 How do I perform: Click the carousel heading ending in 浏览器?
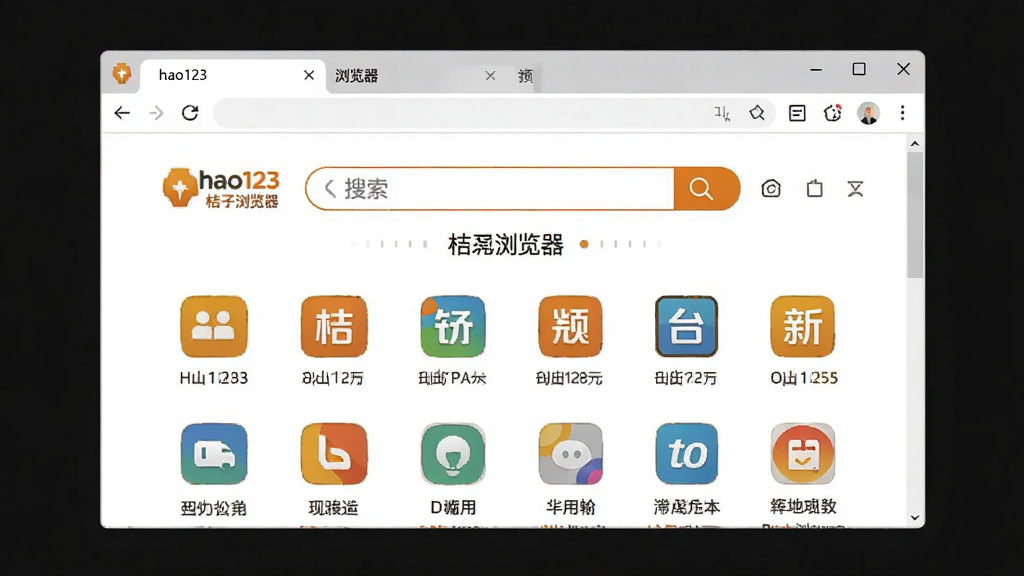click(x=505, y=245)
